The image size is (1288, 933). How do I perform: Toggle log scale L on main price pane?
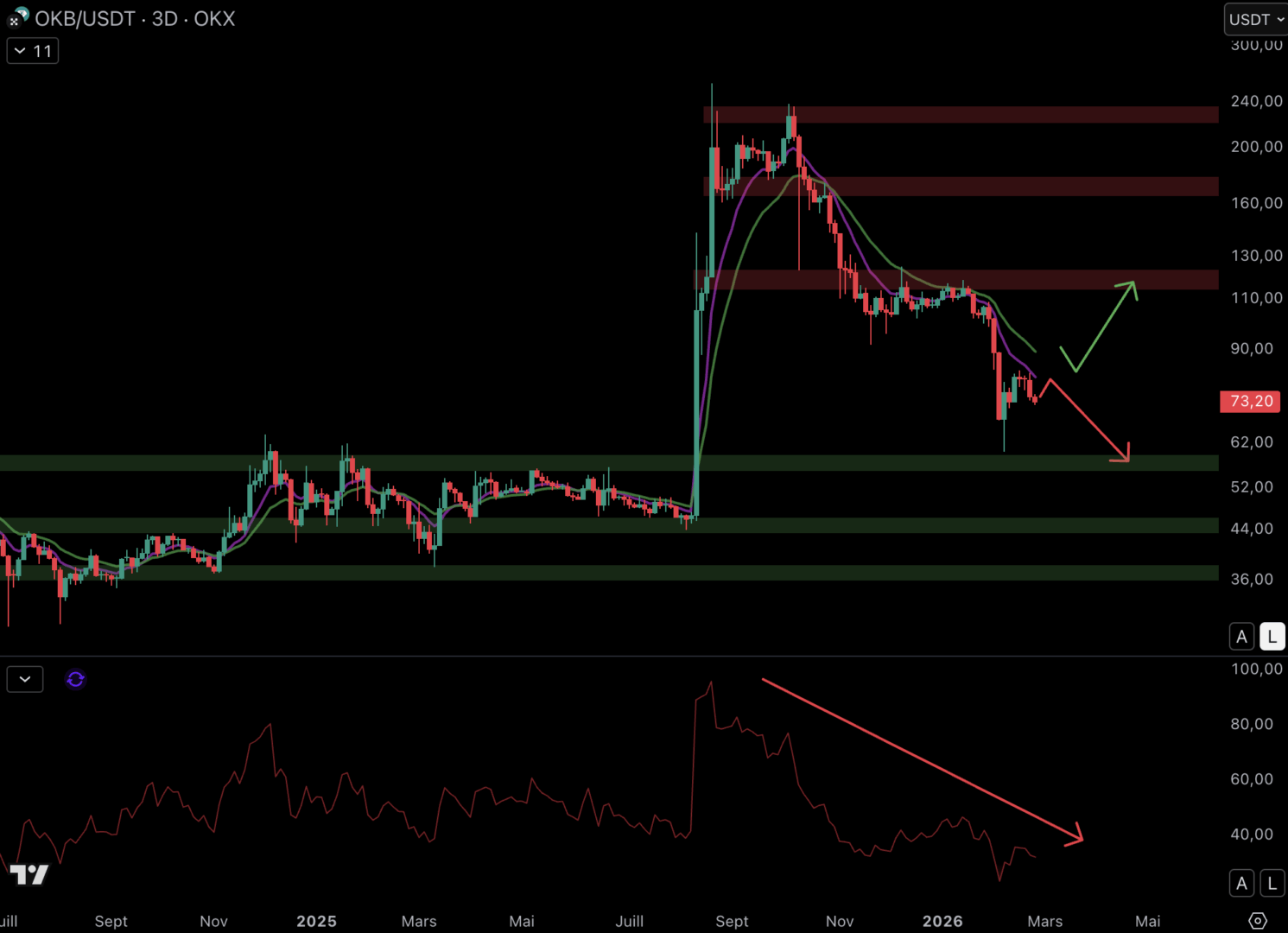pyautogui.click(x=1272, y=637)
